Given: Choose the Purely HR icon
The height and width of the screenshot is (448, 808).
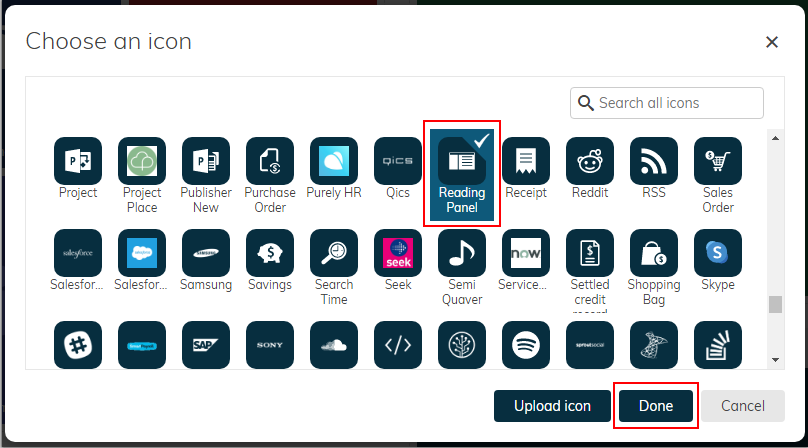Looking at the screenshot, I should tap(333, 161).
